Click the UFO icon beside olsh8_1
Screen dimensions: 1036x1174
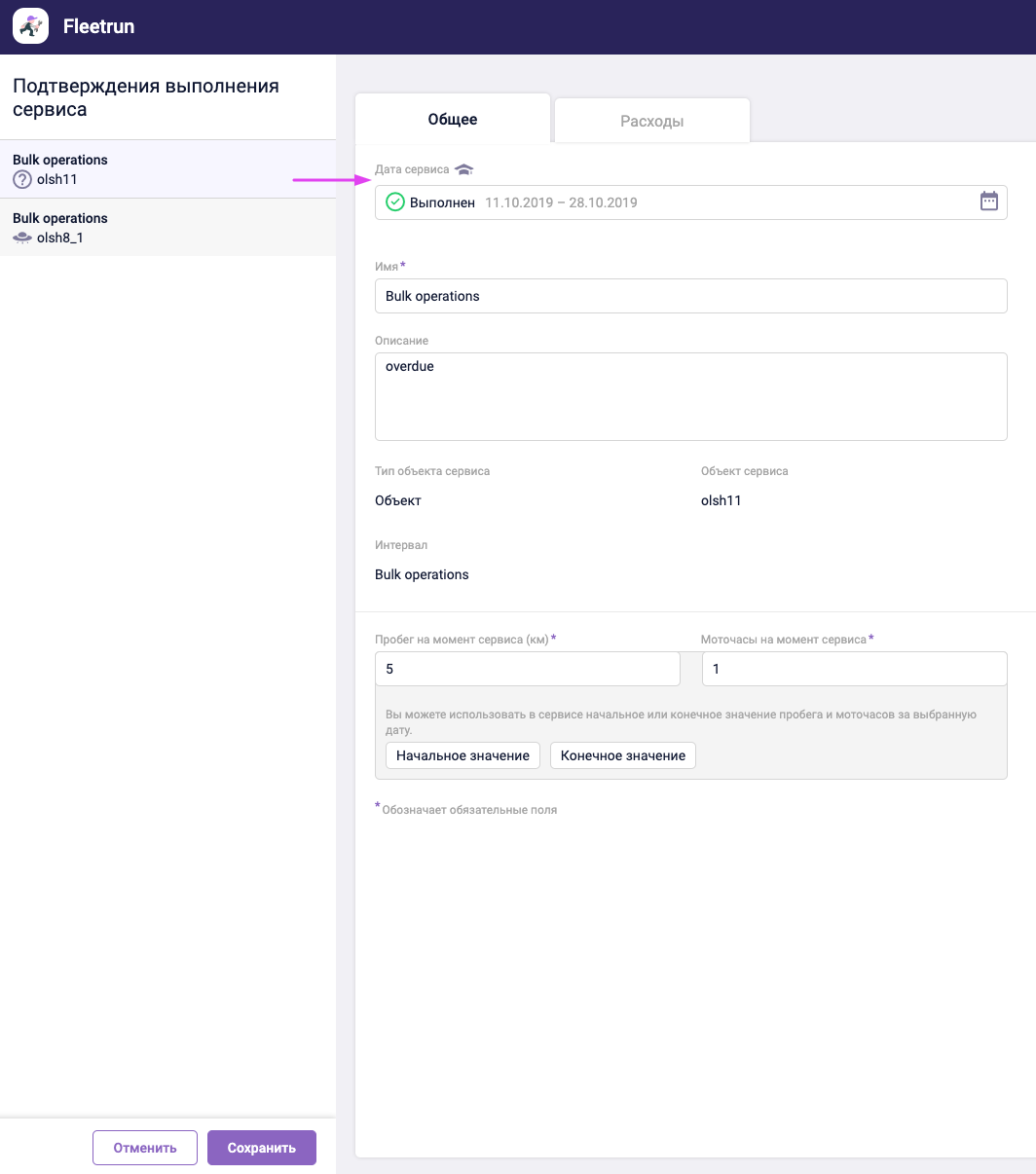pyautogui.click(x=22, y=238)
